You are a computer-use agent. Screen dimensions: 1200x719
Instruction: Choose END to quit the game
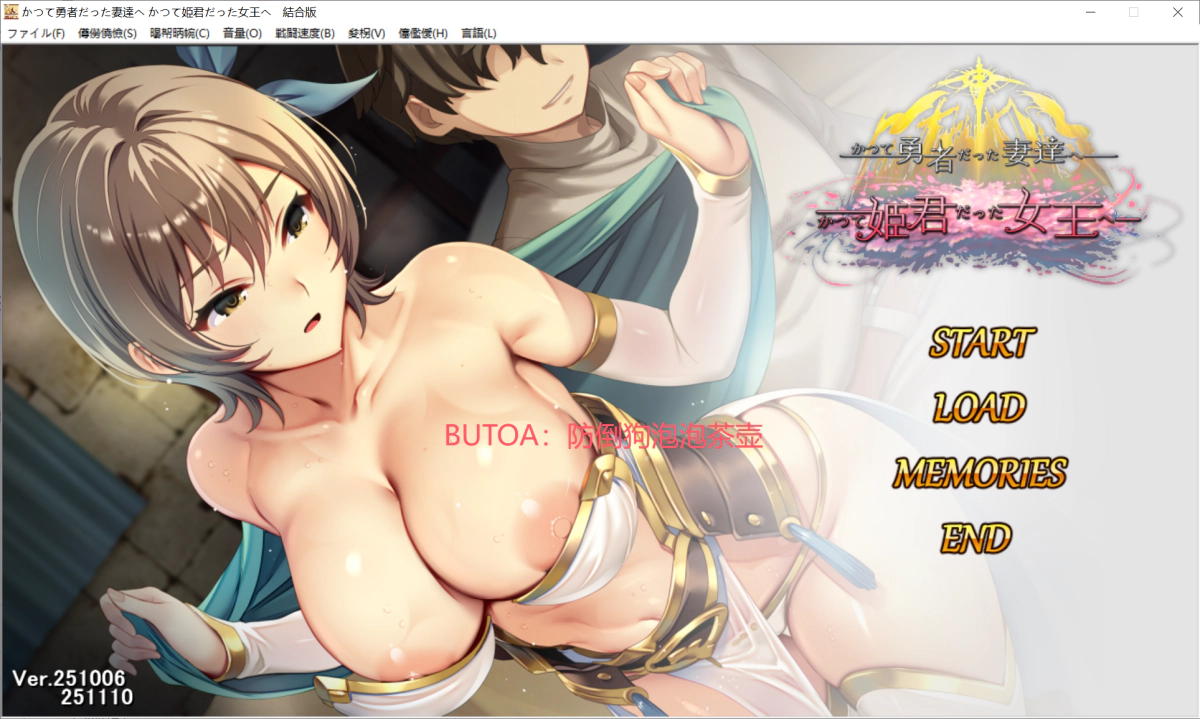pyautogui.click(x=976, y=539)
